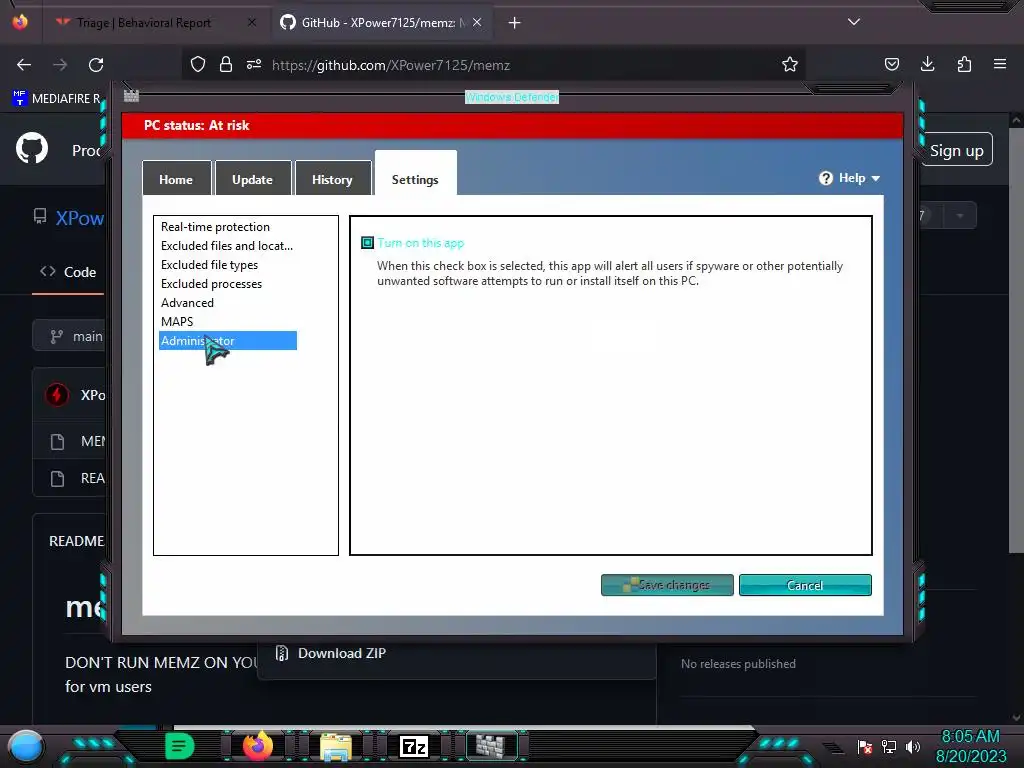Expand the main branch selector

(71, 336)
